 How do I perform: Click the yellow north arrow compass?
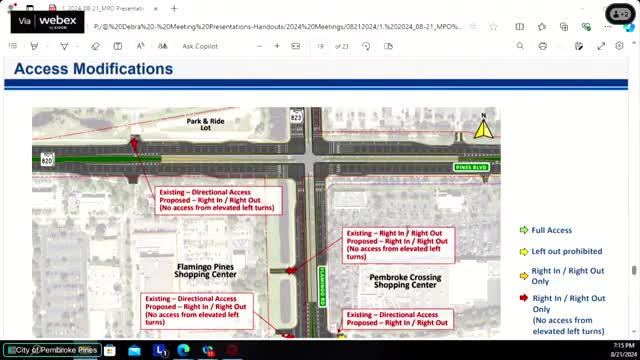pos(484,126)
